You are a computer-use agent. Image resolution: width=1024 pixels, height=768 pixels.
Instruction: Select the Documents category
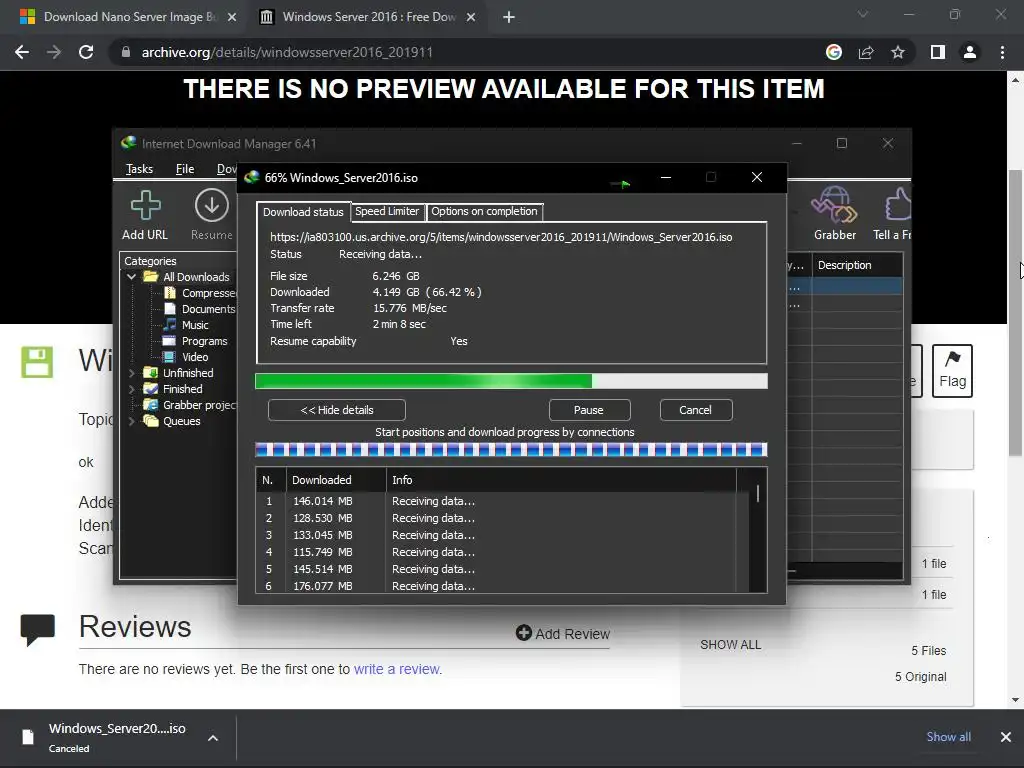coord(208,309)
